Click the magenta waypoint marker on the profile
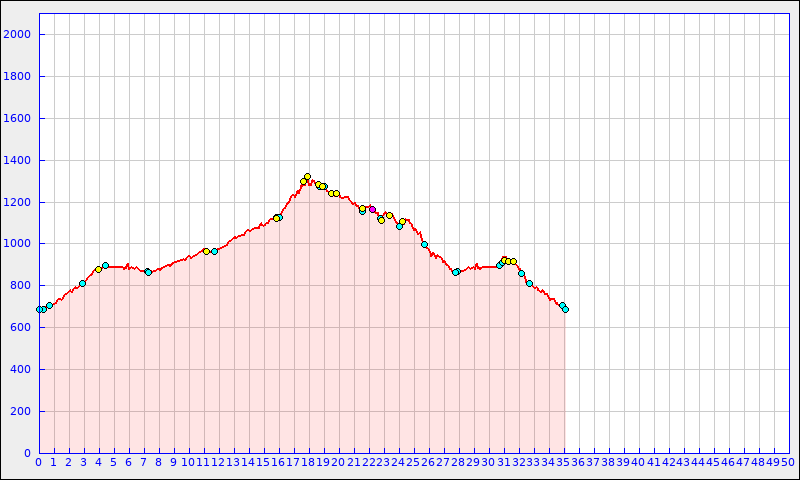 tap(372, 209)
